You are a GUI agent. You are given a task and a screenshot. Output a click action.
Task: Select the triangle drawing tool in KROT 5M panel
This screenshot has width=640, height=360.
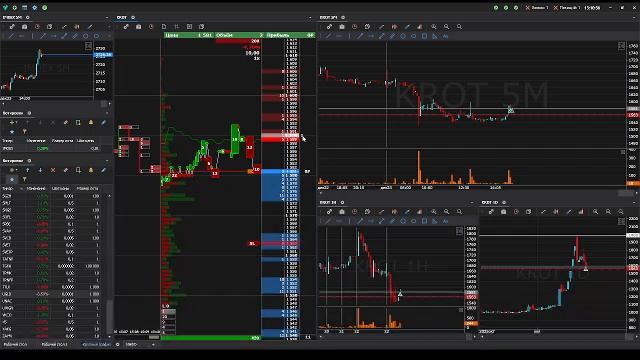tap(435, 36)
